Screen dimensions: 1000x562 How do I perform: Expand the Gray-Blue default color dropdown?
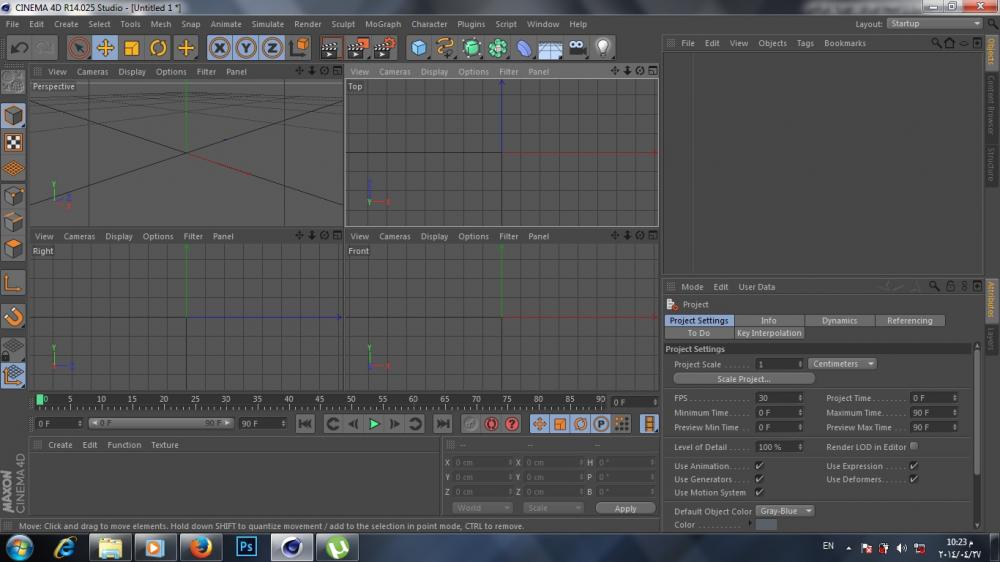(x=784, y=511)
